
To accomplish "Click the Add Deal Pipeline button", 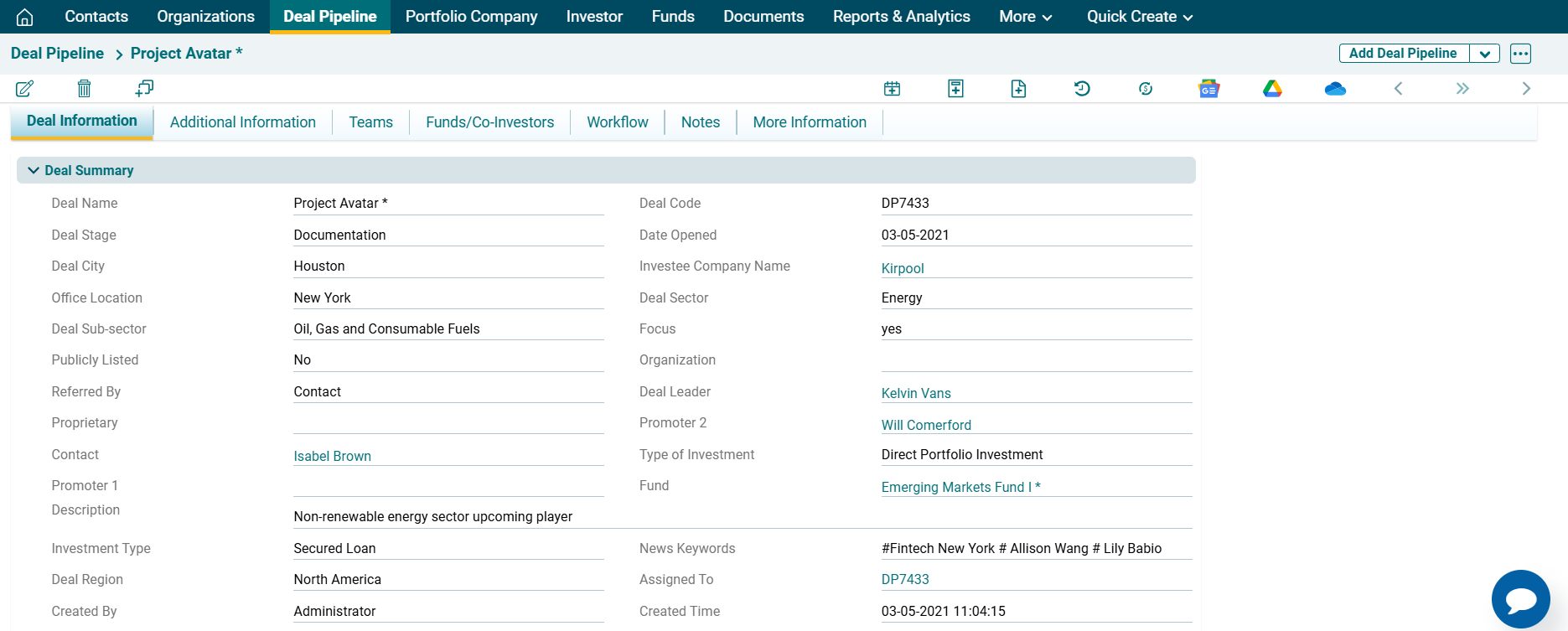I will (x=1403, y=54).
